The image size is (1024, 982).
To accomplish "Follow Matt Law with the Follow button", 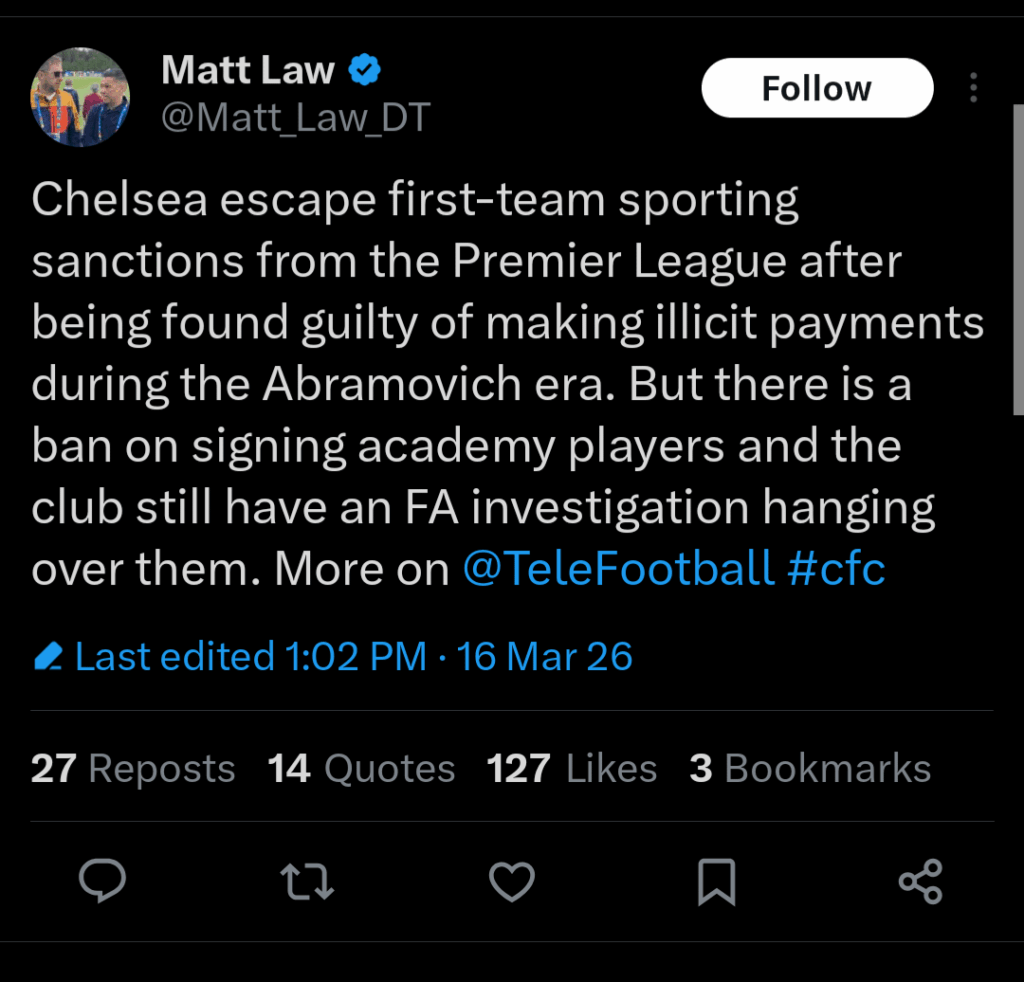I will pos(817,88).
